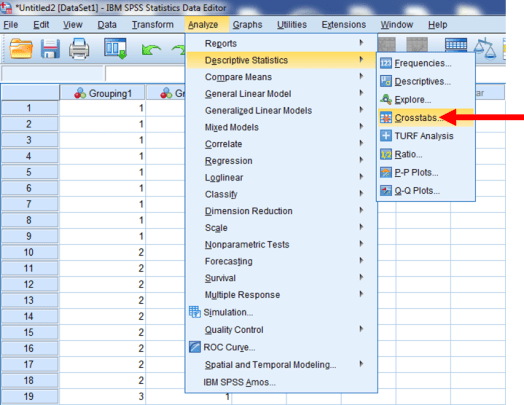Select row header number 1
Viewport: 524px width, 405px height.
[x=29, y=108]
